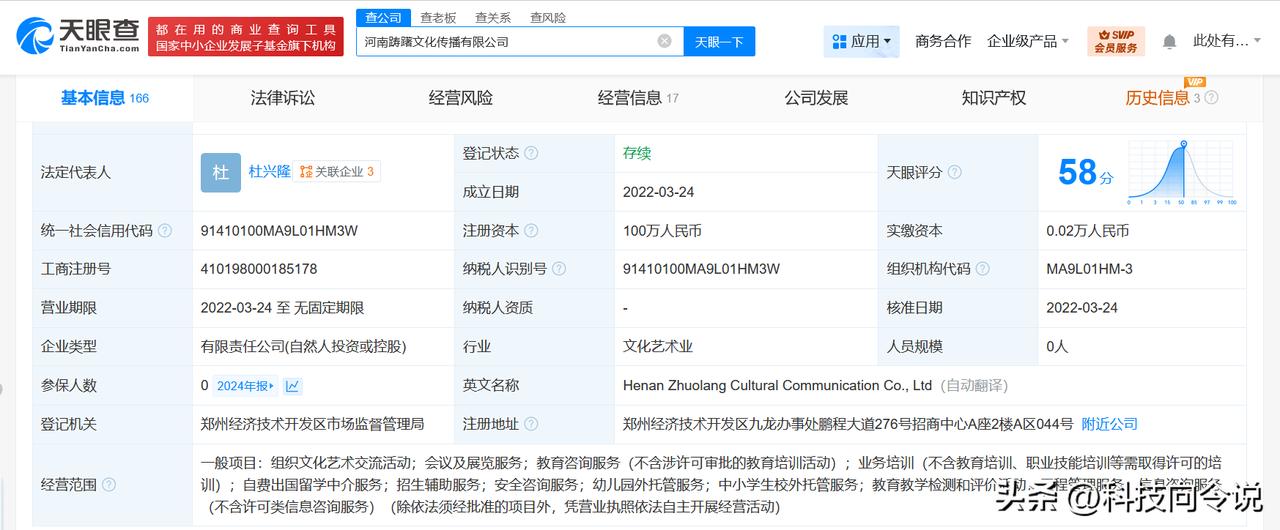Click the 2022-03-24 至 无固定期限 business term

tap(282, 308)
